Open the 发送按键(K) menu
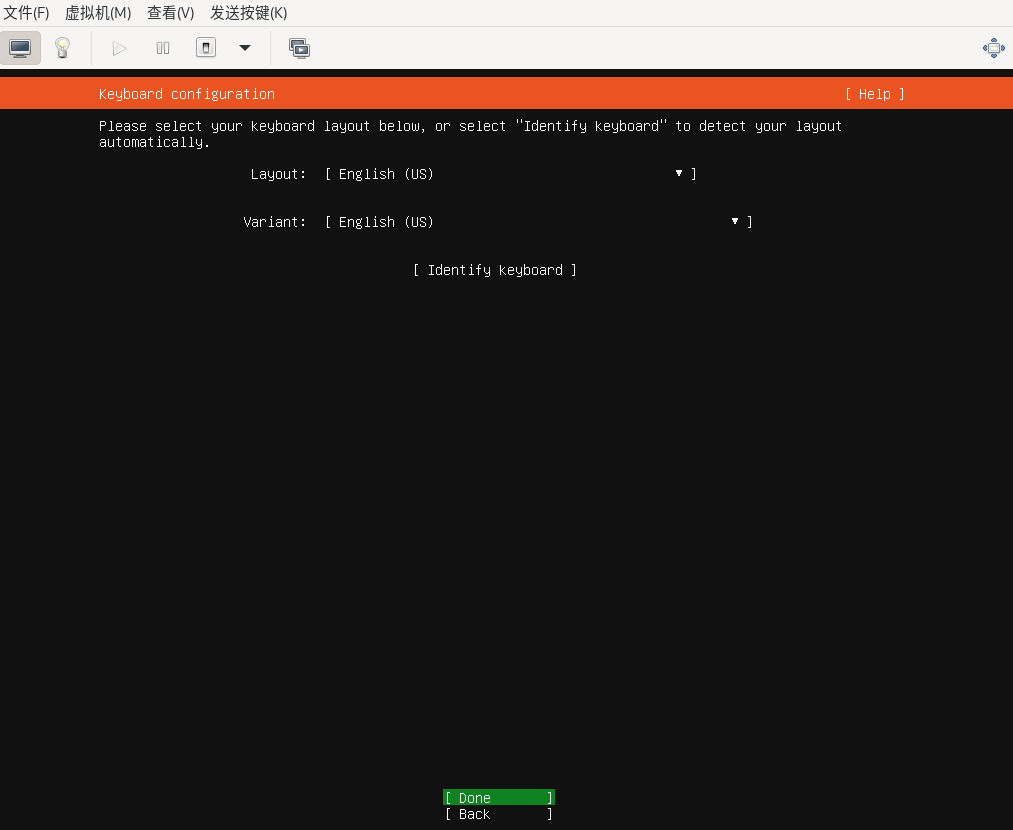Image resolution: width=1013 pixels, height=830 pixels. tap(248, 13)
